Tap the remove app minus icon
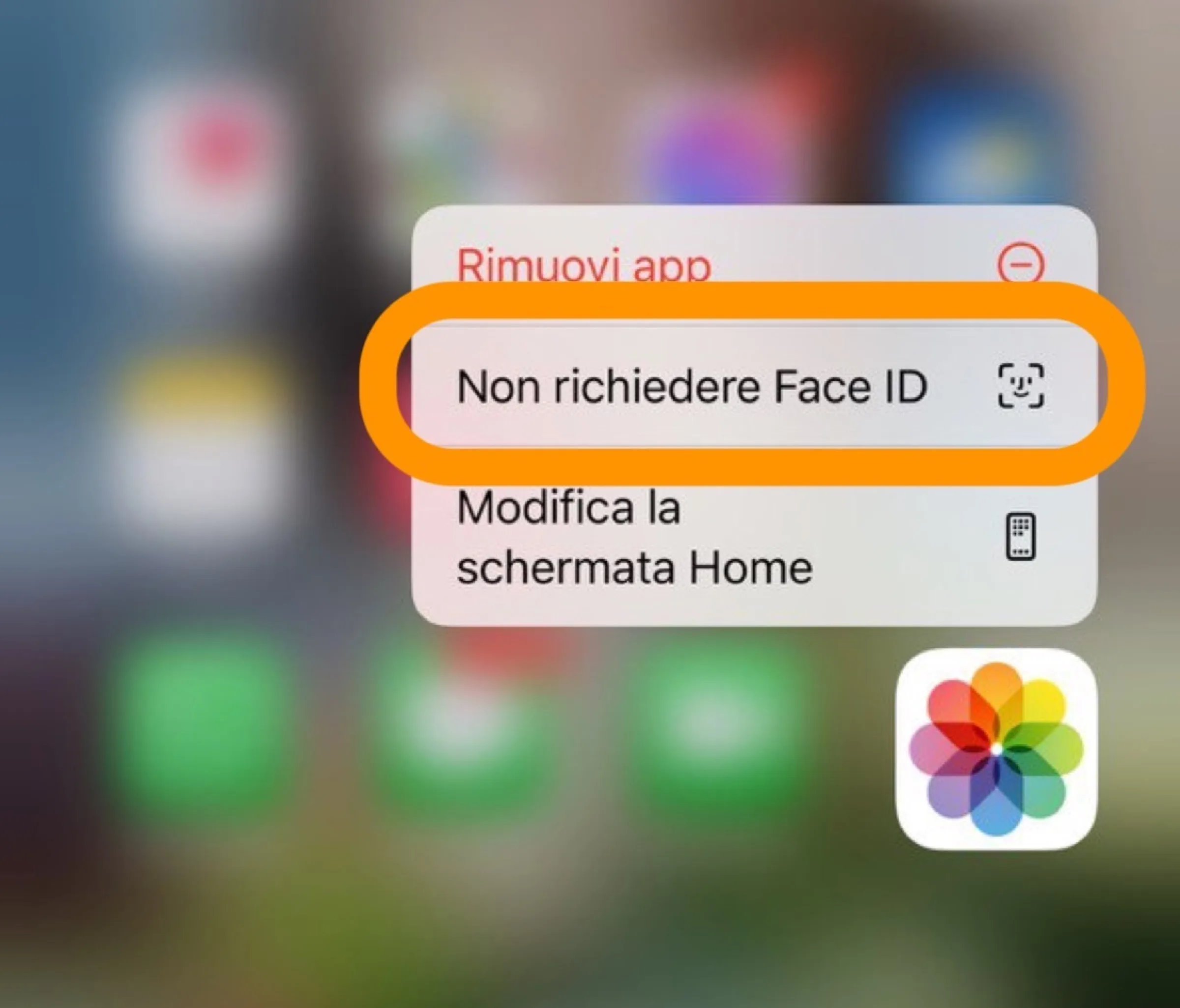Viewport: 1180px width, 1008px height. 1049,254
